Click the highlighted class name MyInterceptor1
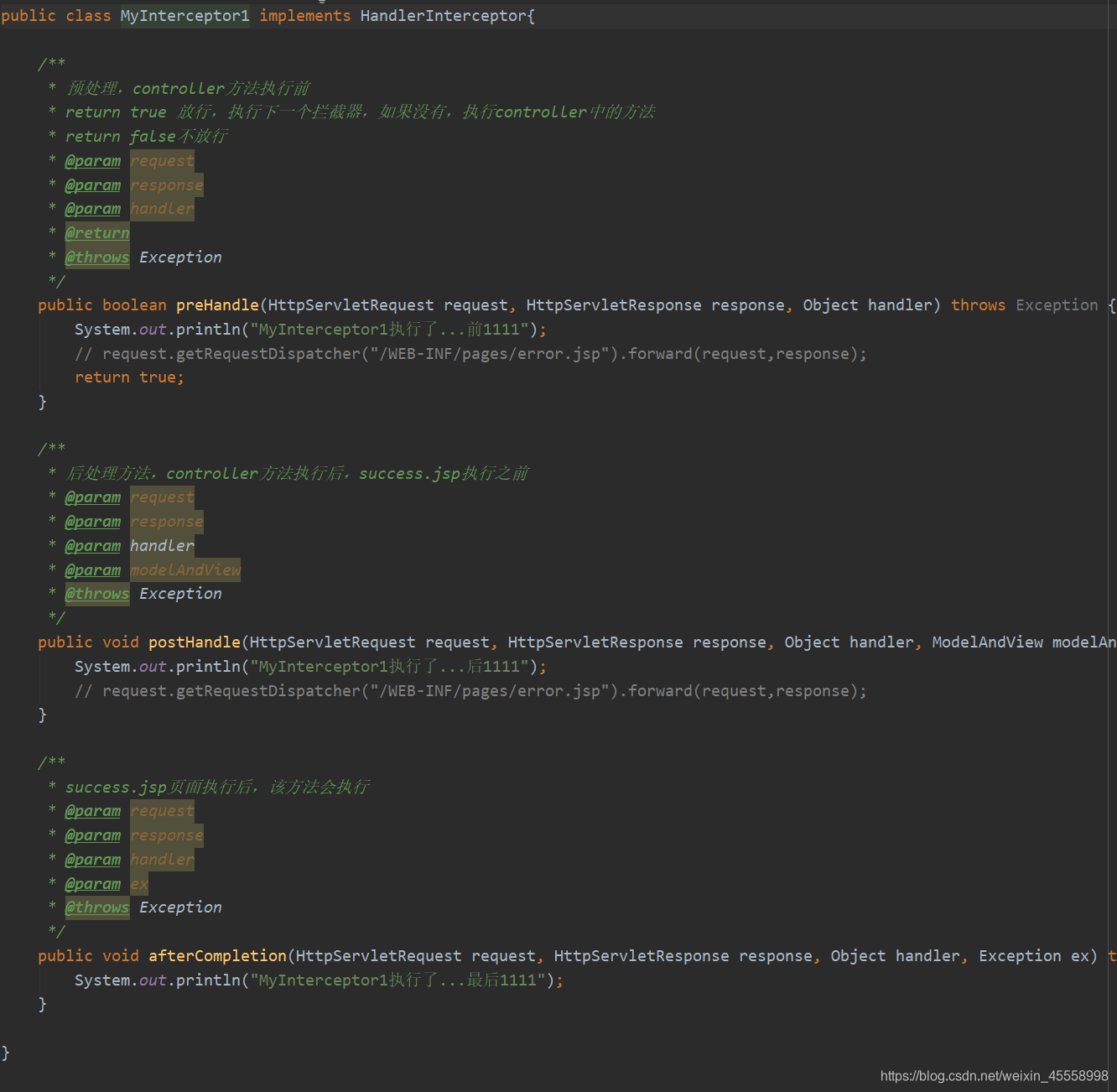Screen dimensions: 1117x1092 click(185, 16)
